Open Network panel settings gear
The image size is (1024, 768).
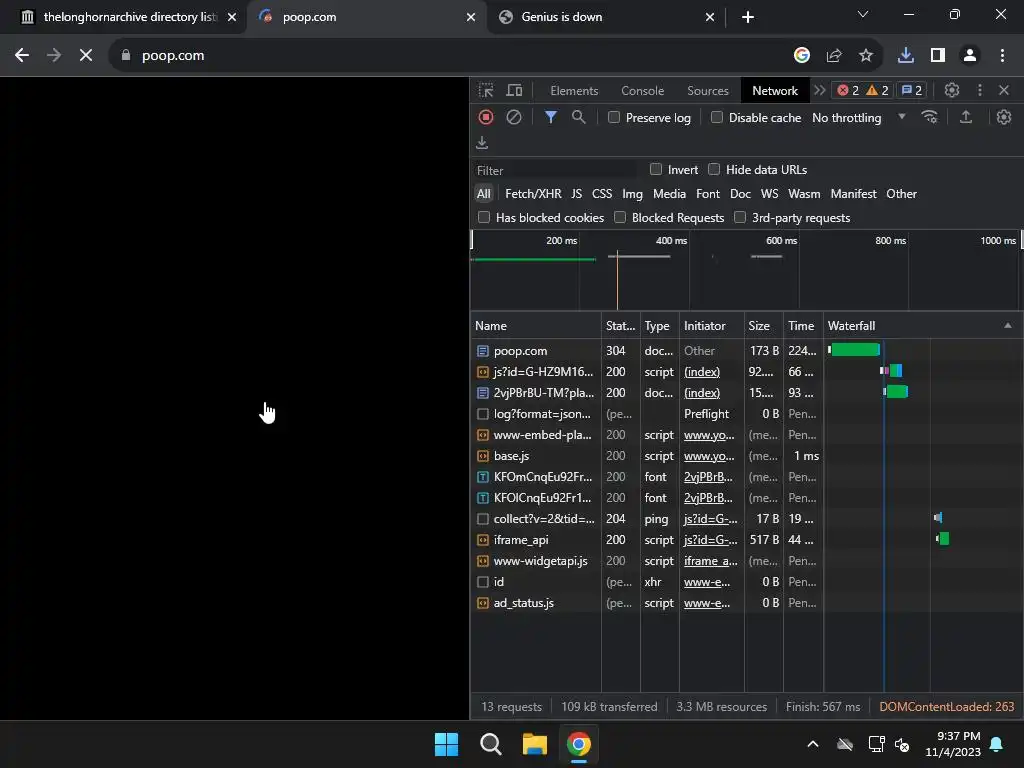(1004, 117)
